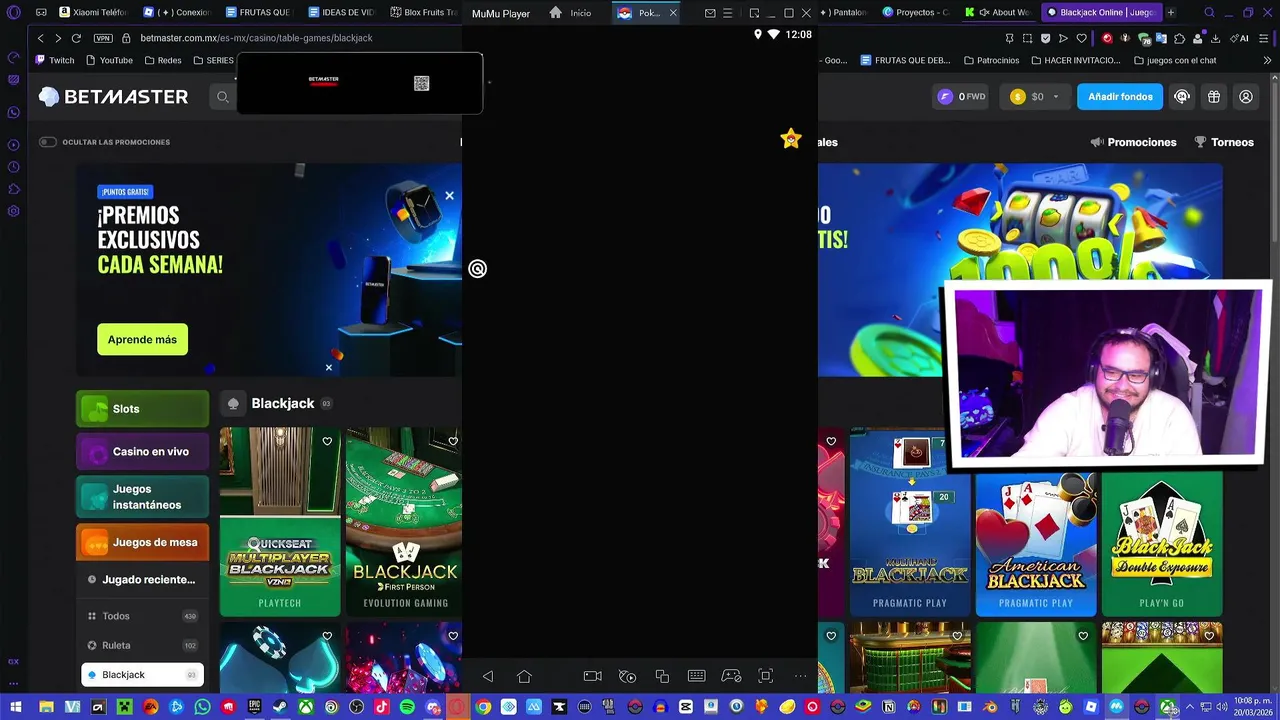Go back in the browser
Screen dimensions: 1280x720
[x=41, y=38]
